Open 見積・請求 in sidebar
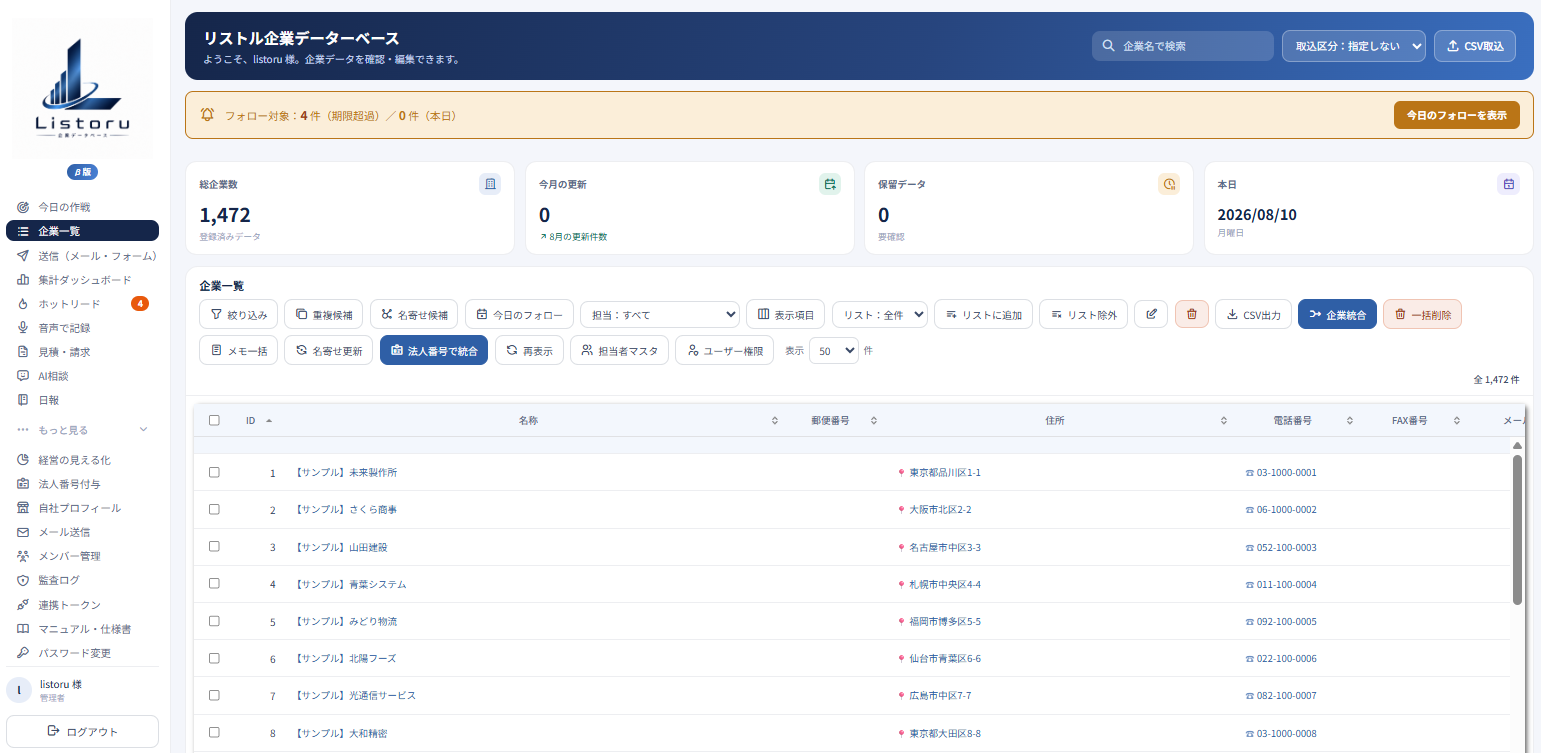The width and height of the screenshot is (1541, 753). (82, 352)
